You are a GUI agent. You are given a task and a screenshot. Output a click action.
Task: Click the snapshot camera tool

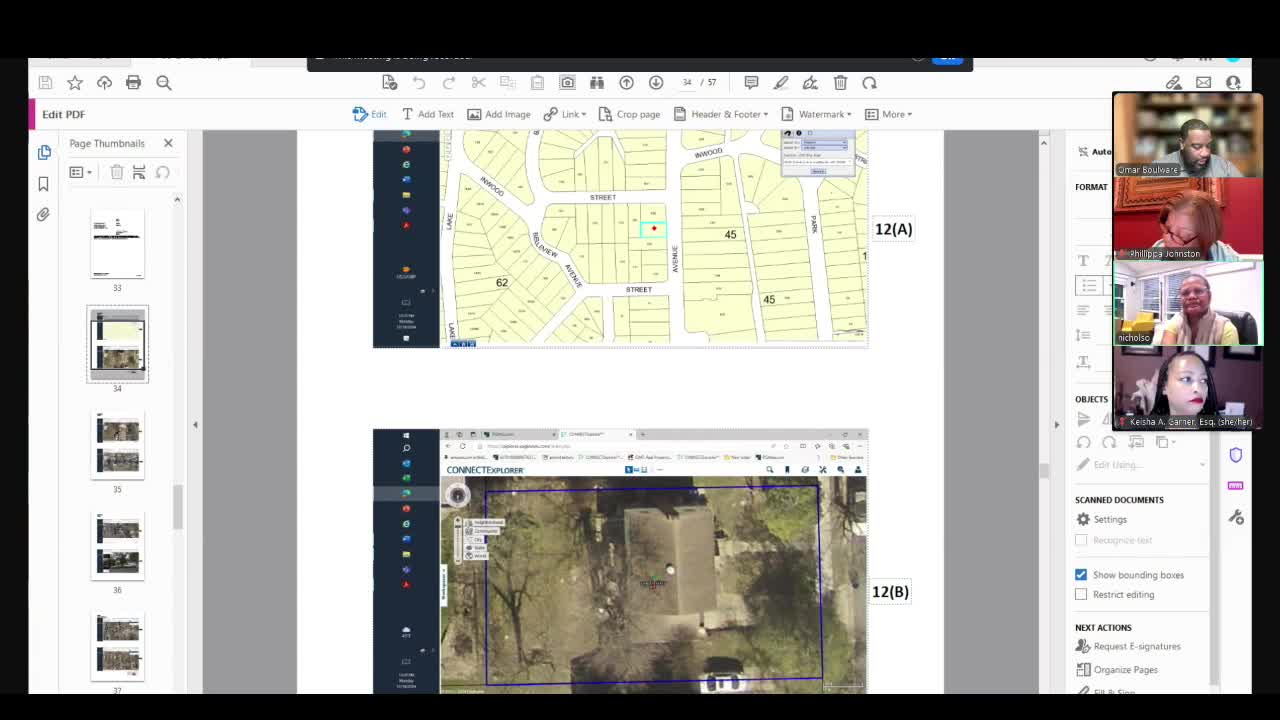point(567,83)
